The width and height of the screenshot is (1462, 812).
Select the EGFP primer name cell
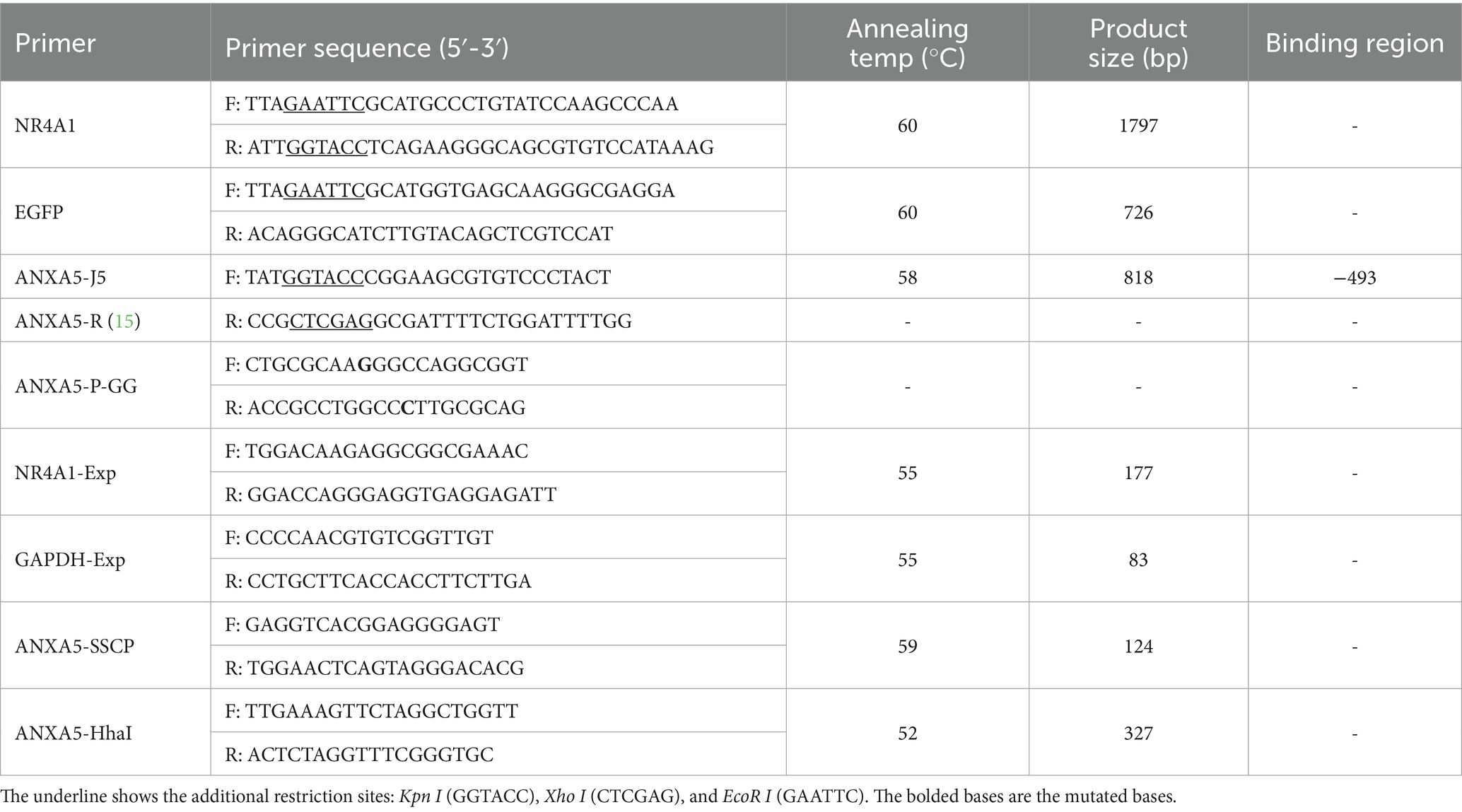click(x=39, y=212)
